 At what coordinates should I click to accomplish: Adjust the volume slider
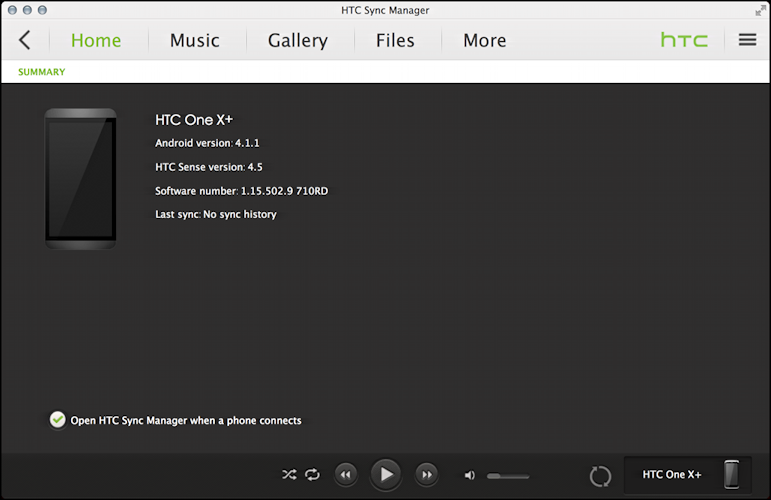tap(507, 475)
